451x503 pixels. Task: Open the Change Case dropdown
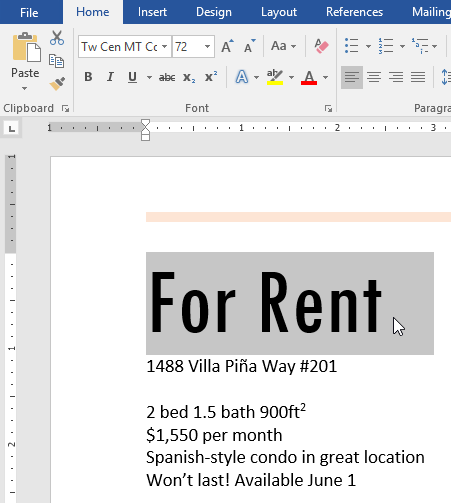pos(284,46)
